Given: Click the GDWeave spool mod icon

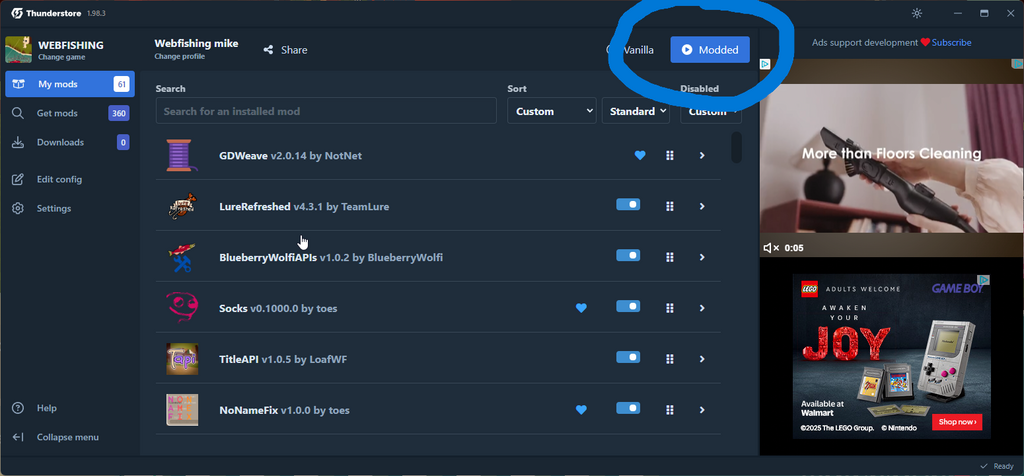Looking at the screenshot, I should pos(182,155).
